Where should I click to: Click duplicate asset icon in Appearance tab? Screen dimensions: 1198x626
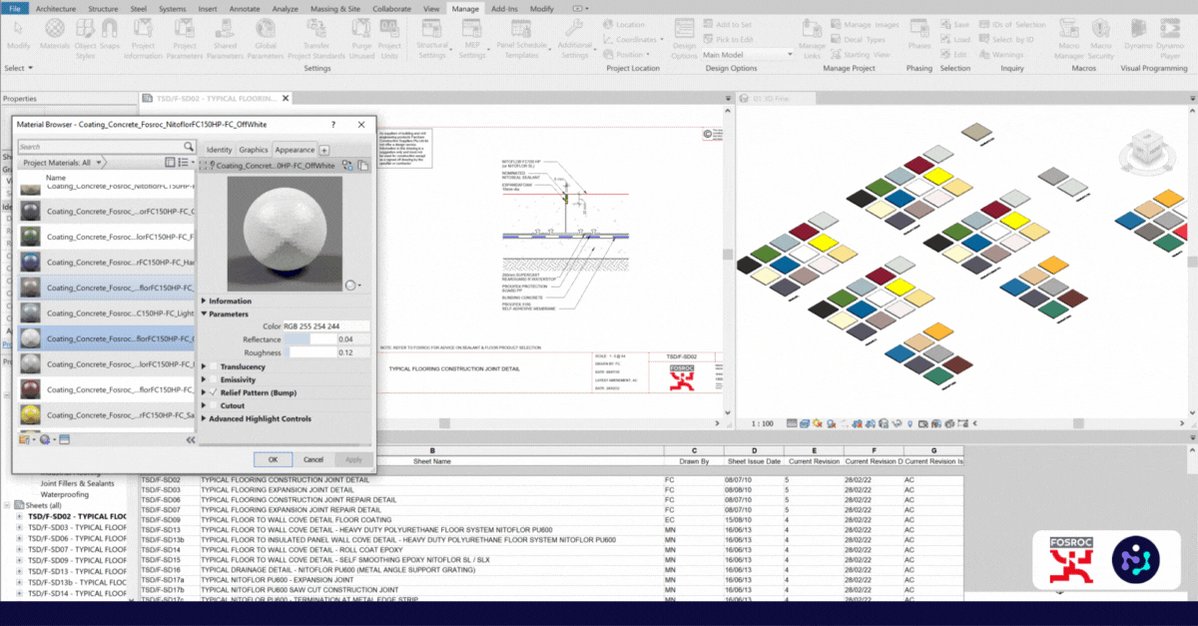[x=363, y=165]
